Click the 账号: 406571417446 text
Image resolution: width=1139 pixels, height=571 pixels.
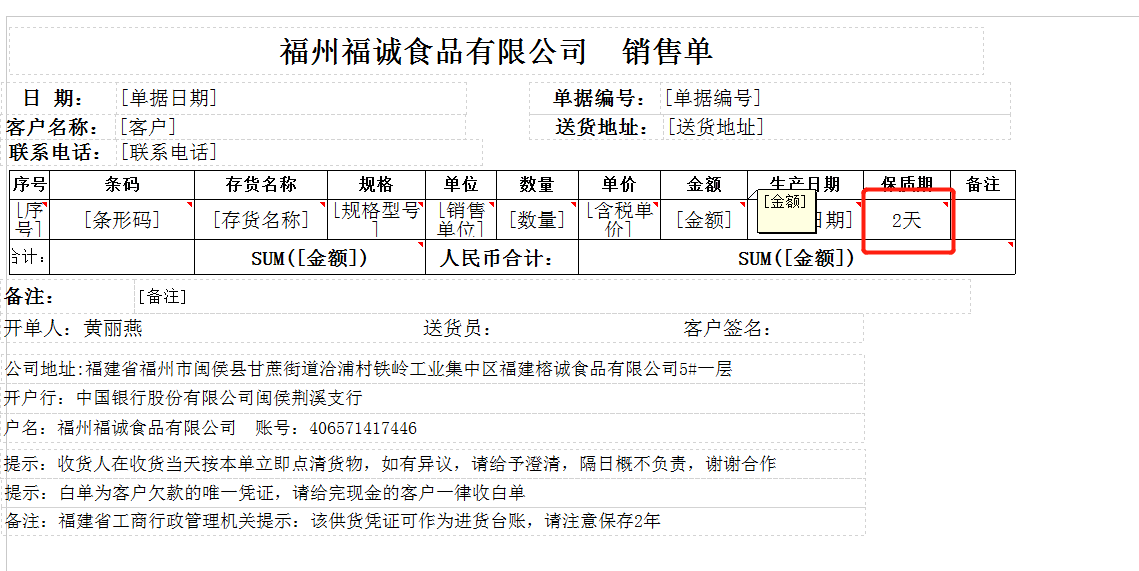click(x=336, y=428)
